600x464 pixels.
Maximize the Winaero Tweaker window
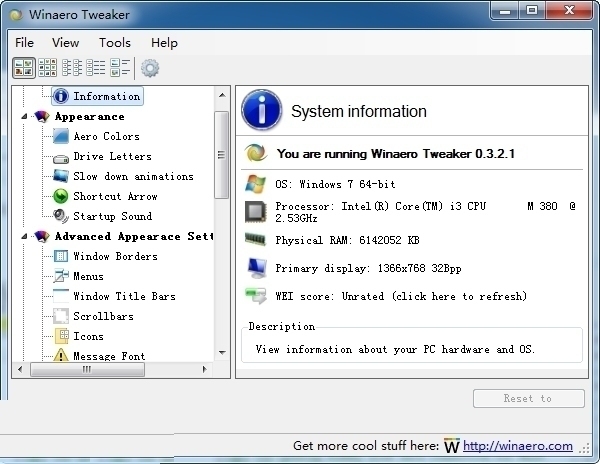(532, 10)
